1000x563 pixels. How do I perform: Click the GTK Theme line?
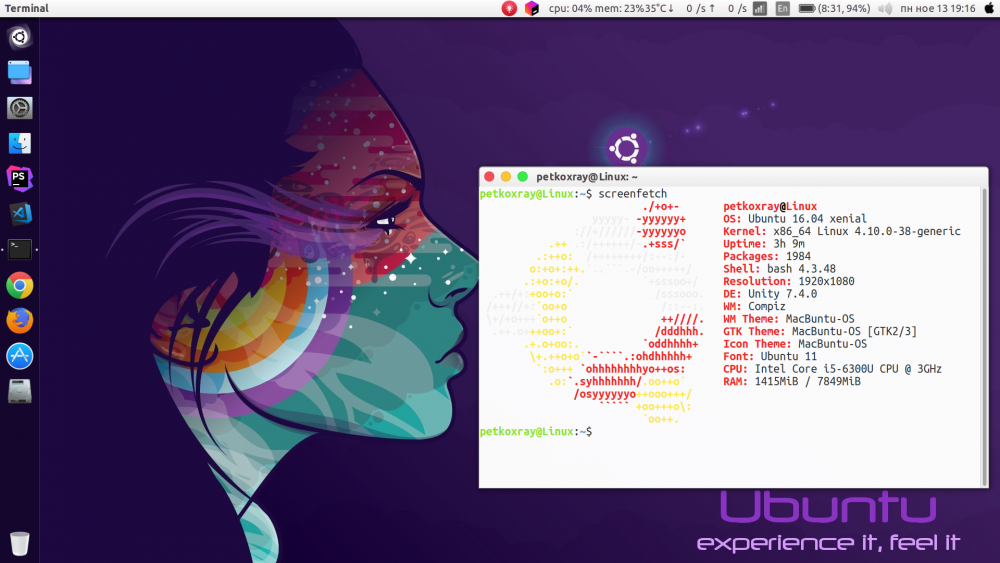point(820,332)
